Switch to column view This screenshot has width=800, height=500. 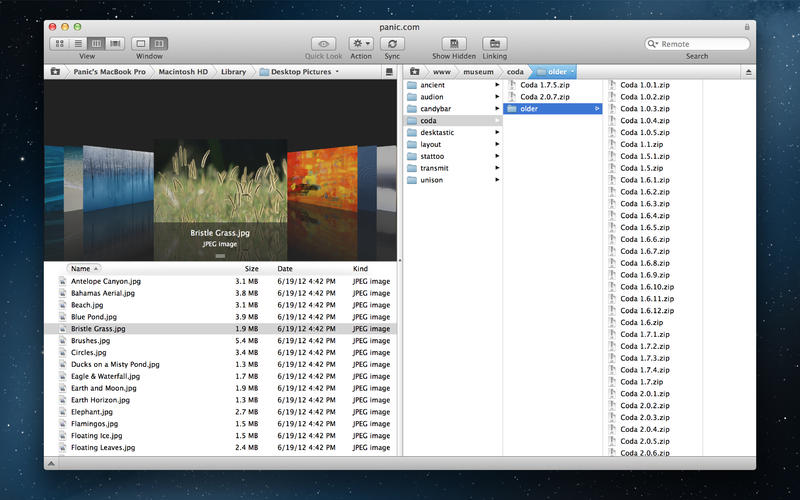click(96, 44)
